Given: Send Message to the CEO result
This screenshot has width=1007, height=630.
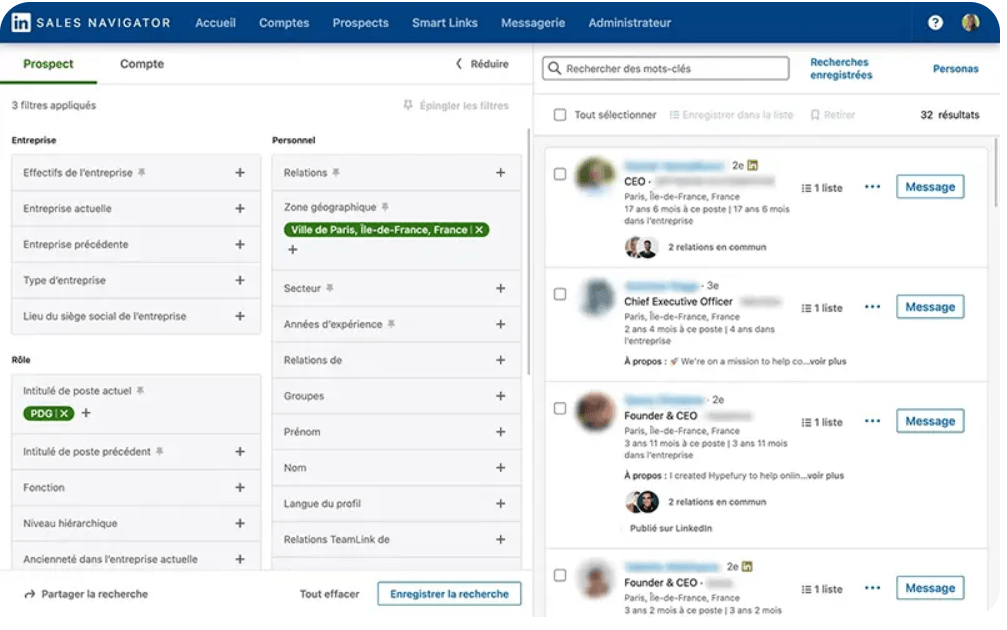Looking at the screenshot, I should pyautogui.click(x=930, y=187).
